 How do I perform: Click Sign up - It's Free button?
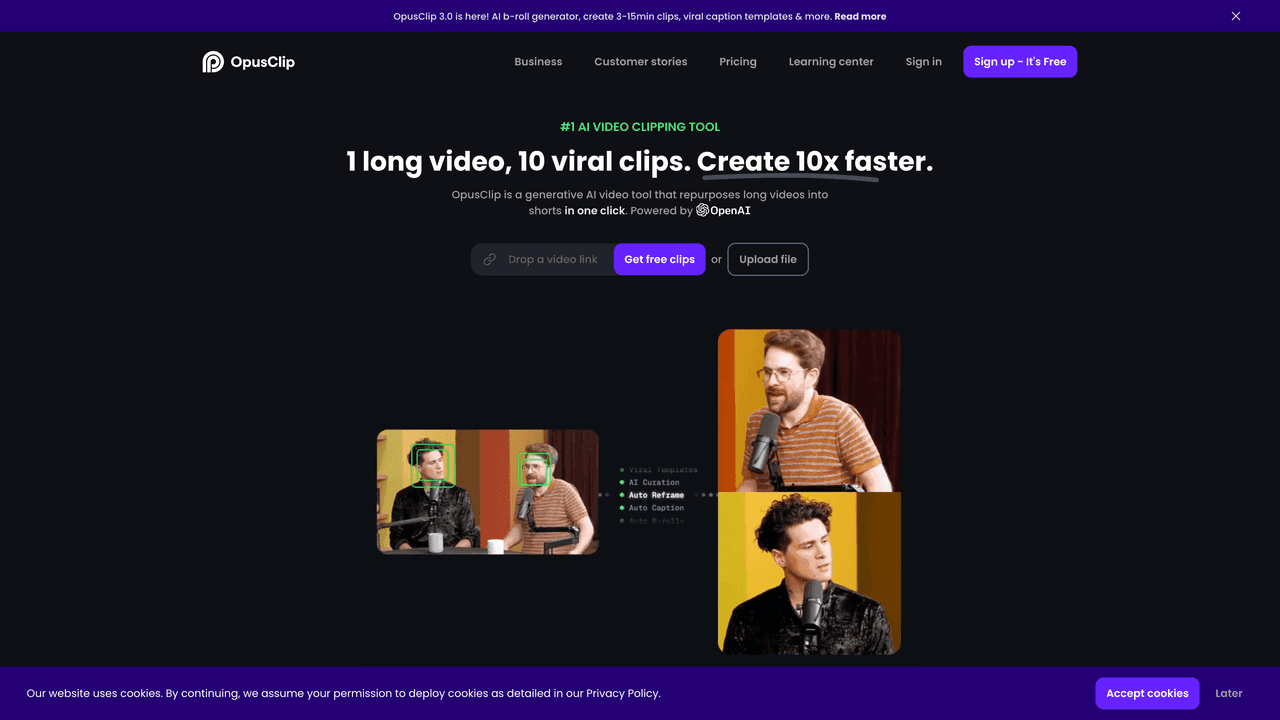click(x=1020, y=62)
